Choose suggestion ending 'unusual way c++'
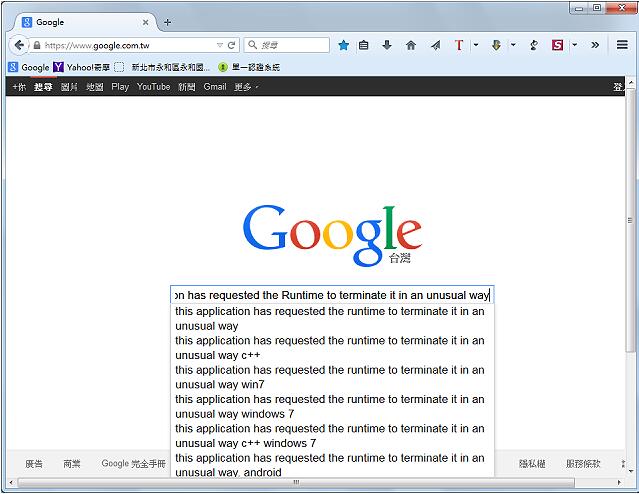The width and height of the screenshot is (639, 494). click(332, 348)
